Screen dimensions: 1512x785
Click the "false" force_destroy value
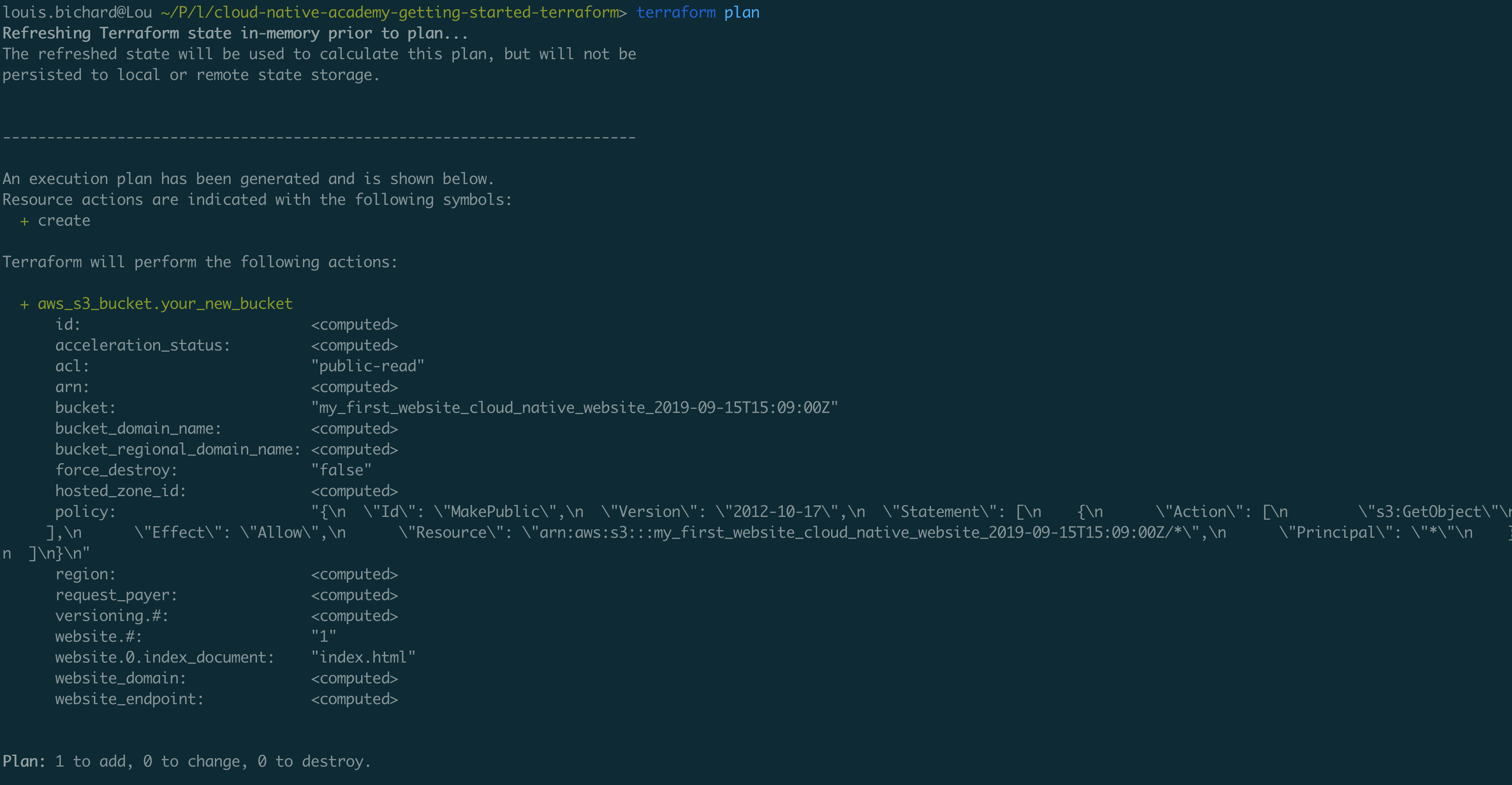point(341,470)
